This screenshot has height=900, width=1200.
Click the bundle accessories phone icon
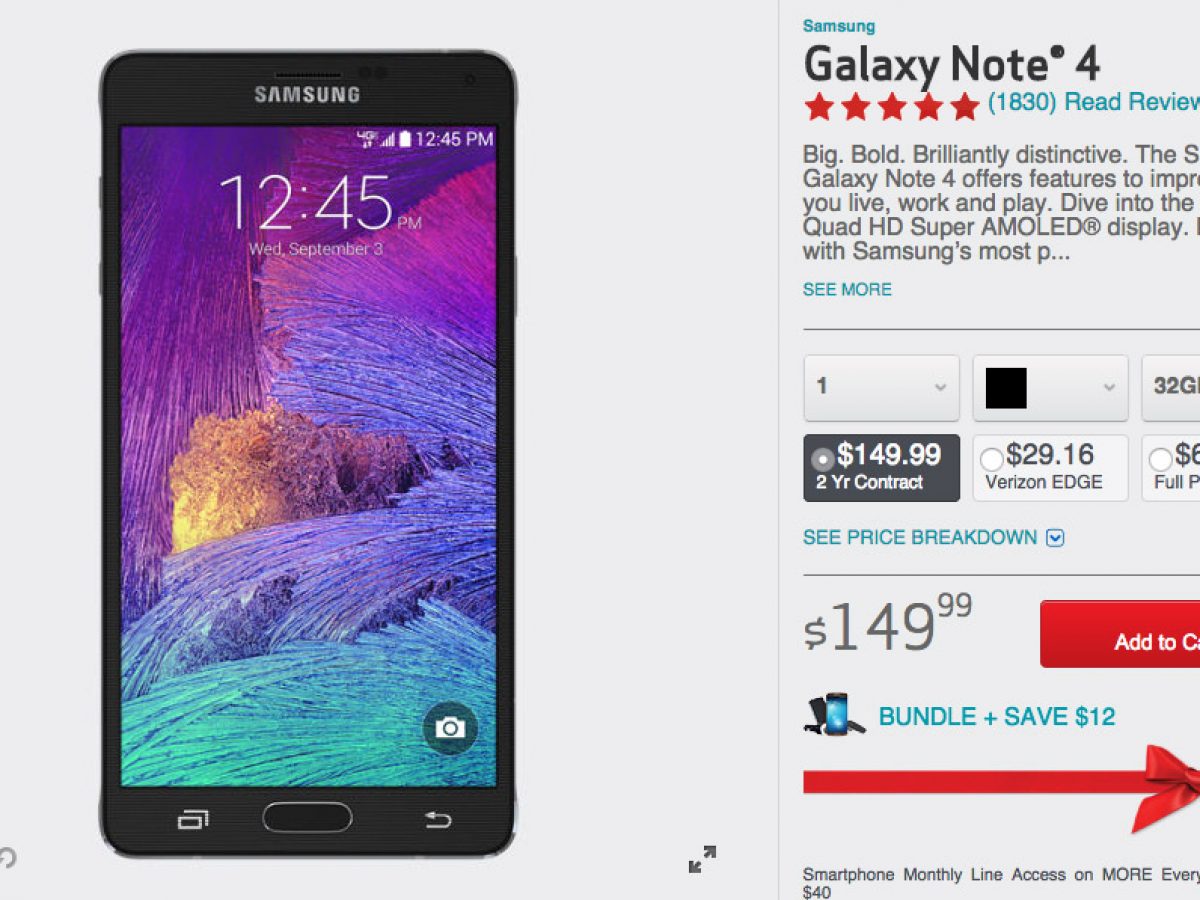pyautogui.click(x=827, y=716)
